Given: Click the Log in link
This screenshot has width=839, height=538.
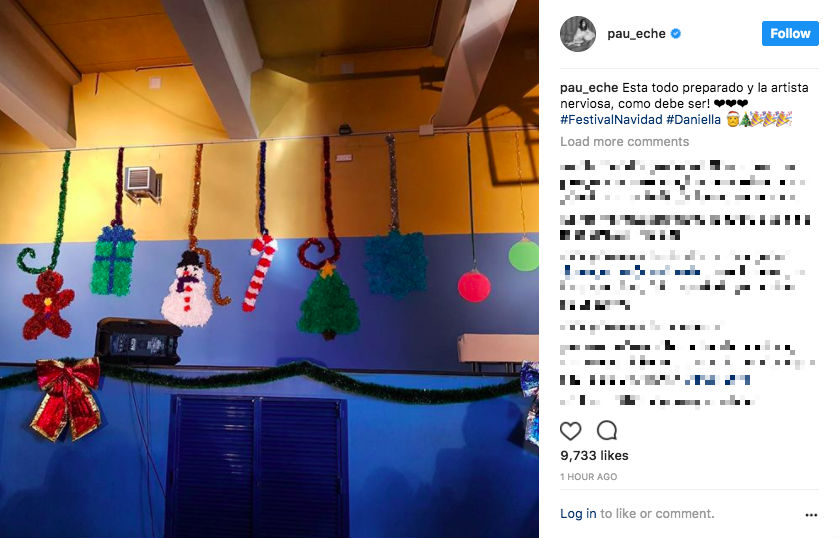Looking at the screenshot, I should point(578,513).
